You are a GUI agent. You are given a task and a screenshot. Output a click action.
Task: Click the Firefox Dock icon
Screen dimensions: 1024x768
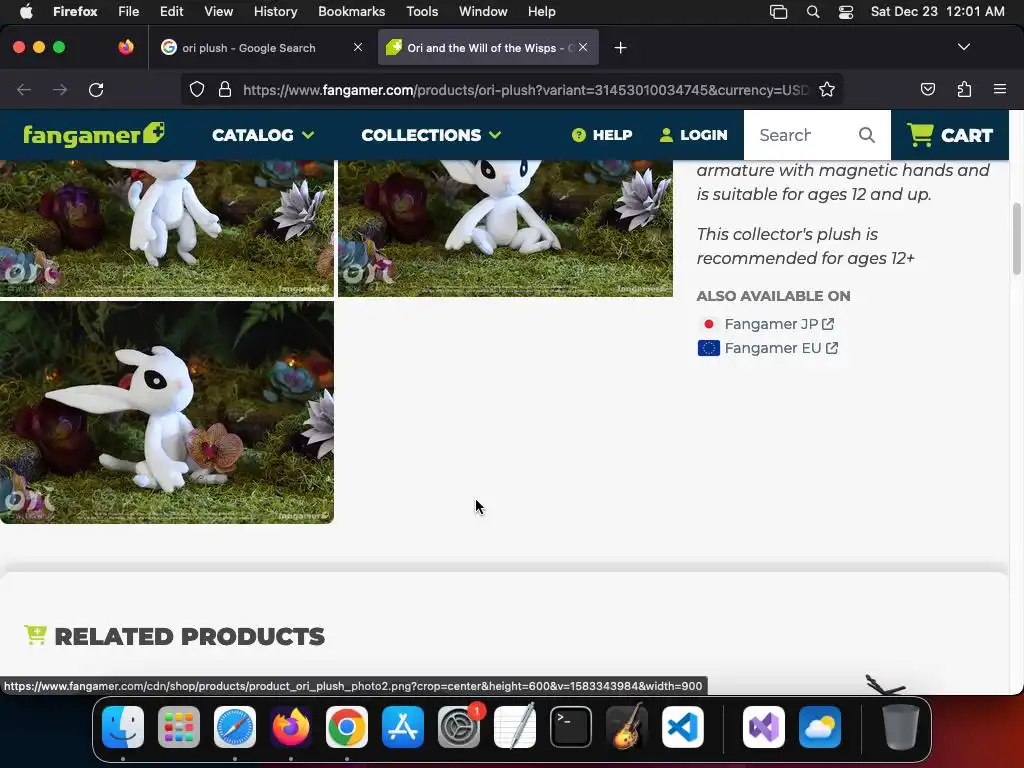tap(291, 727)
